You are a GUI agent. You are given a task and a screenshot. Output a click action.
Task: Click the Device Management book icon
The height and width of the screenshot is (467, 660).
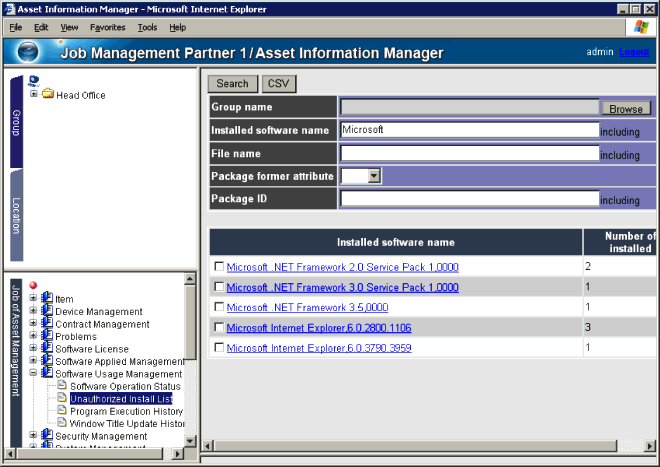pos(47,311)
